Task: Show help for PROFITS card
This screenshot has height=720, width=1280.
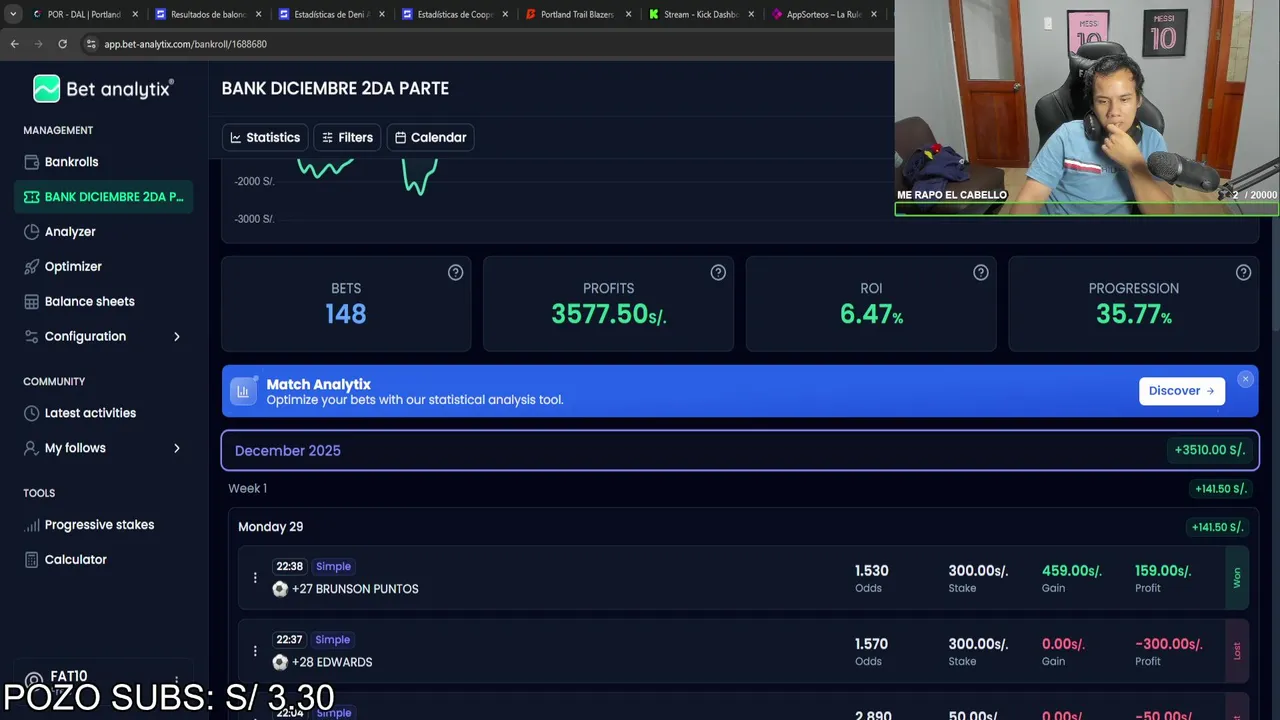Action: [x=718, y=272]
